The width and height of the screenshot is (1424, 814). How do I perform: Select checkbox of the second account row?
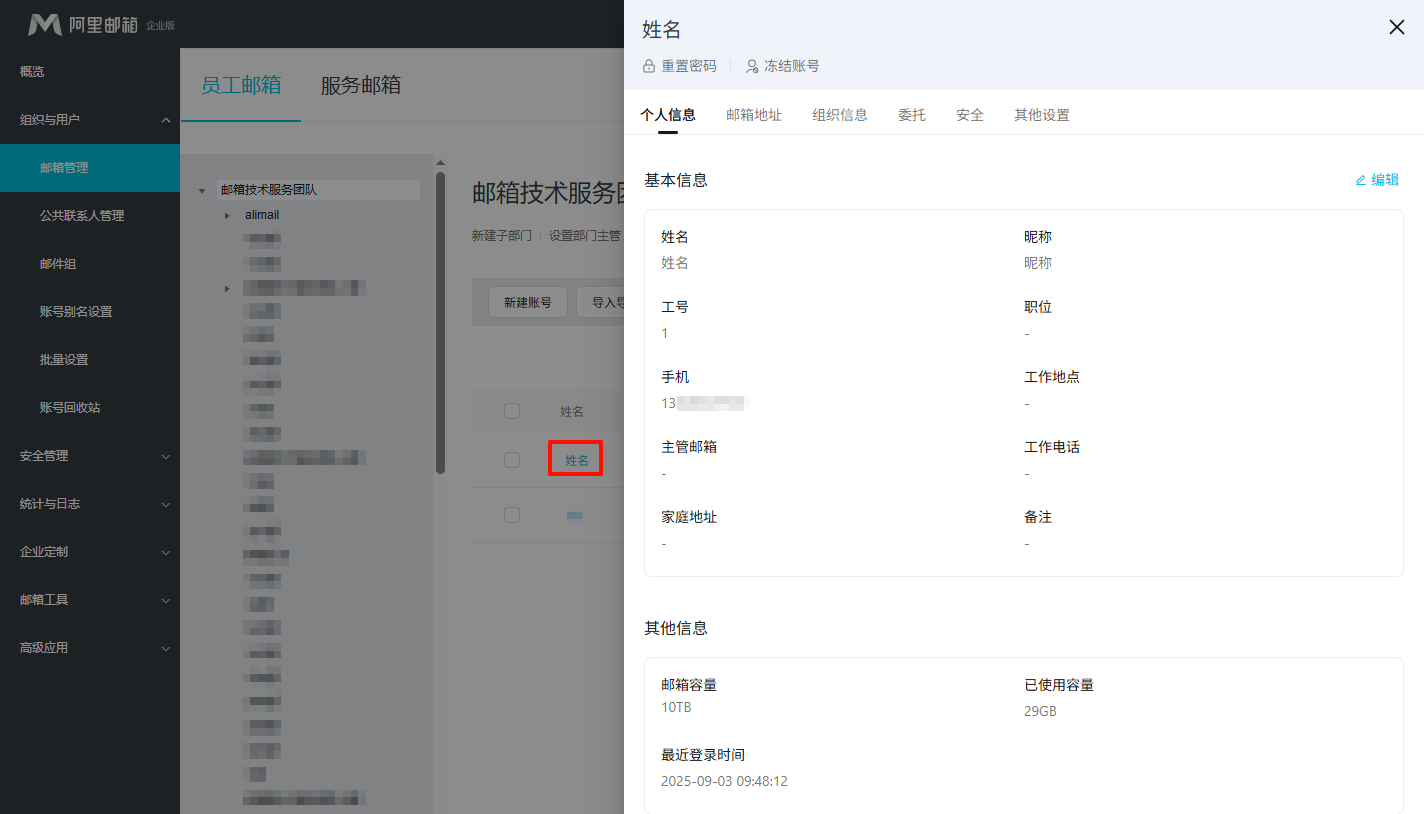(x=512, y=515)
